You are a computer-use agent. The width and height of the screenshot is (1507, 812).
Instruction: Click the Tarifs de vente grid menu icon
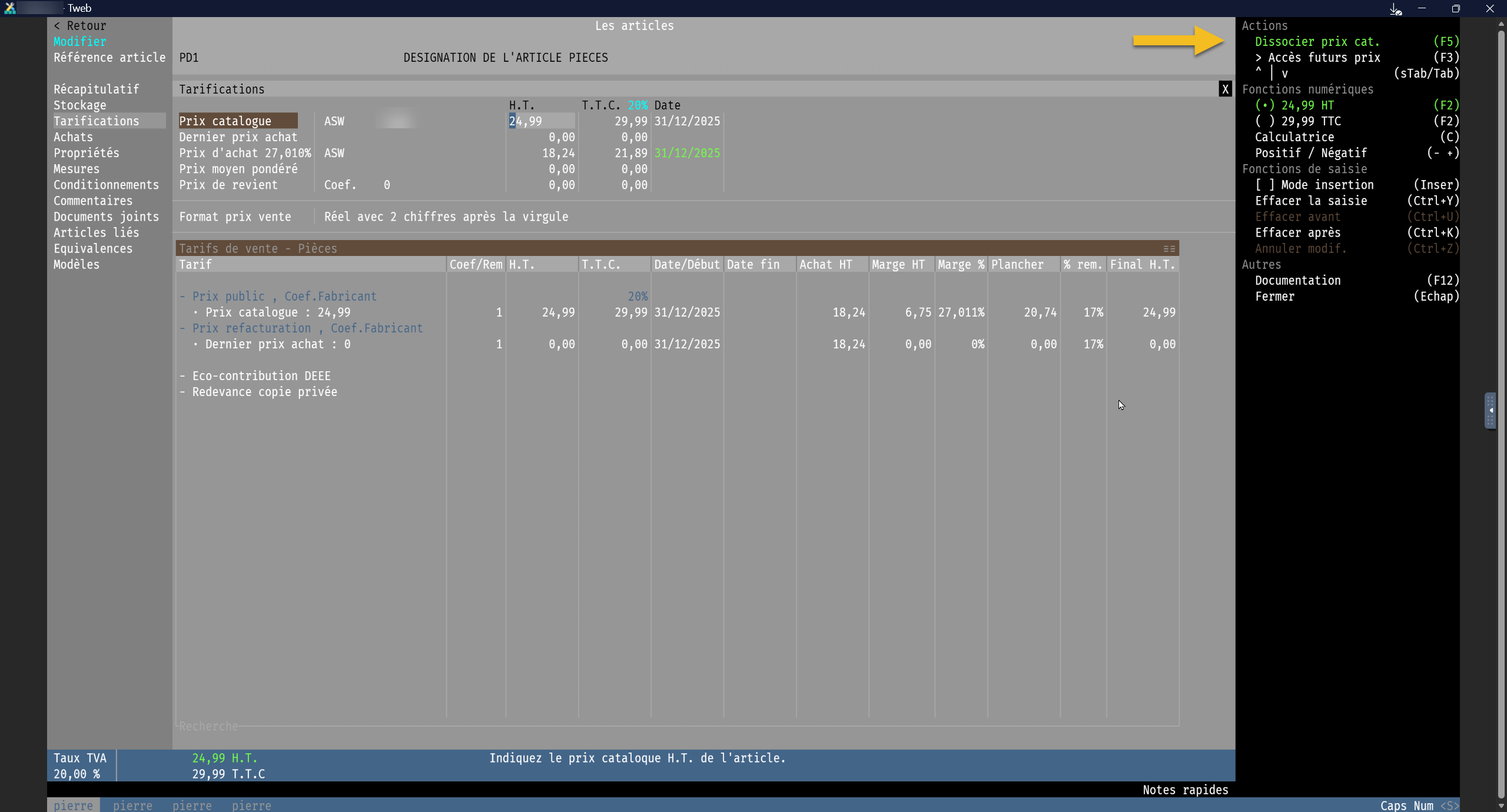[1169, 249]
